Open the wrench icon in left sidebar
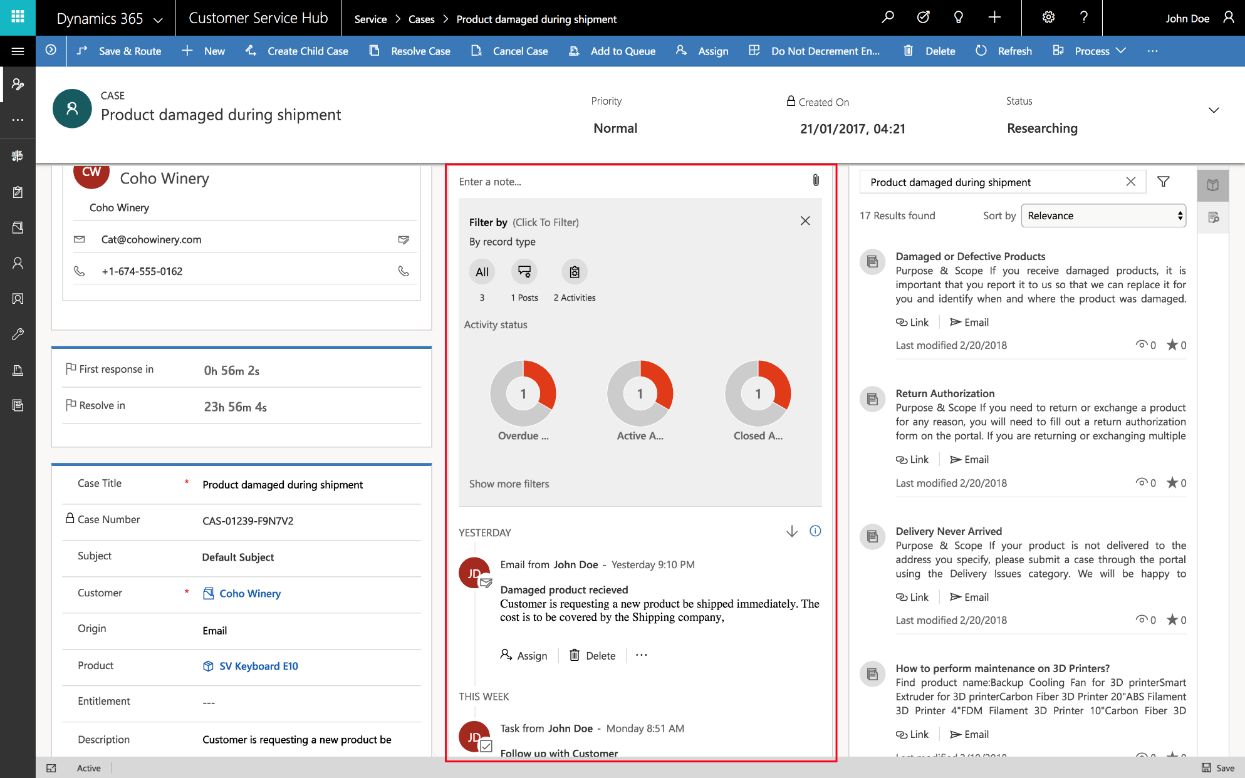The image size is (1245, 778). tap(17, 334)
